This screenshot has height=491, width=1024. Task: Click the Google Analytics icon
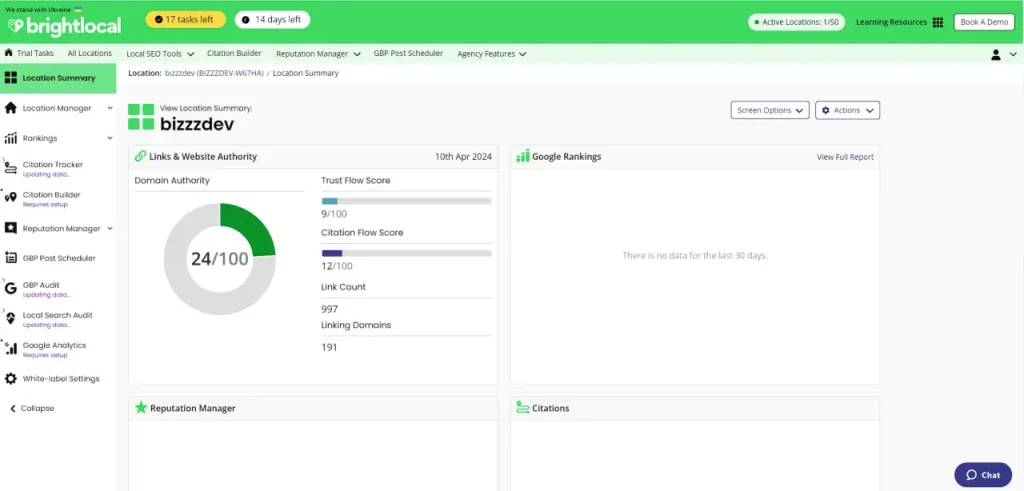[x=10, y=349]
